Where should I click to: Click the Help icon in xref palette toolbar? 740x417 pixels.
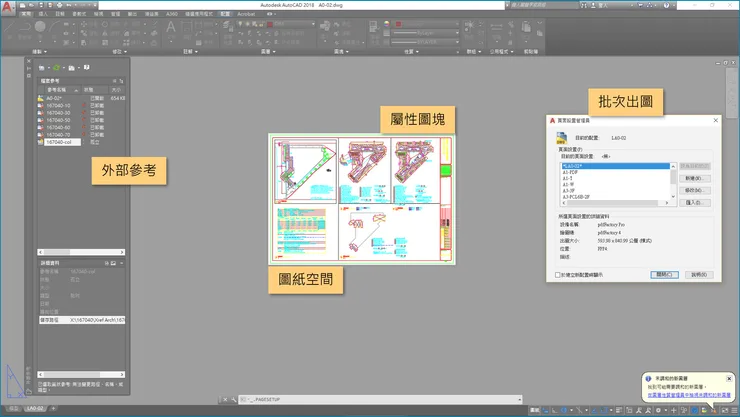[87, 67]
